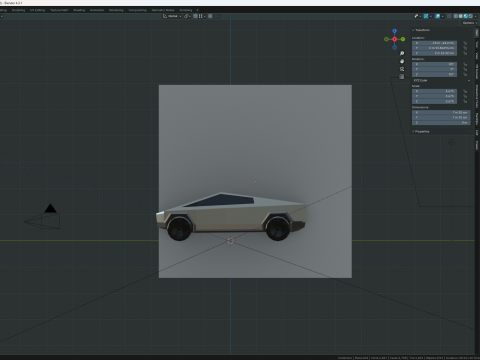This screenshot has height=360, width=480.
Task: Click the zoom view magnifier icon
Action: 402,53
